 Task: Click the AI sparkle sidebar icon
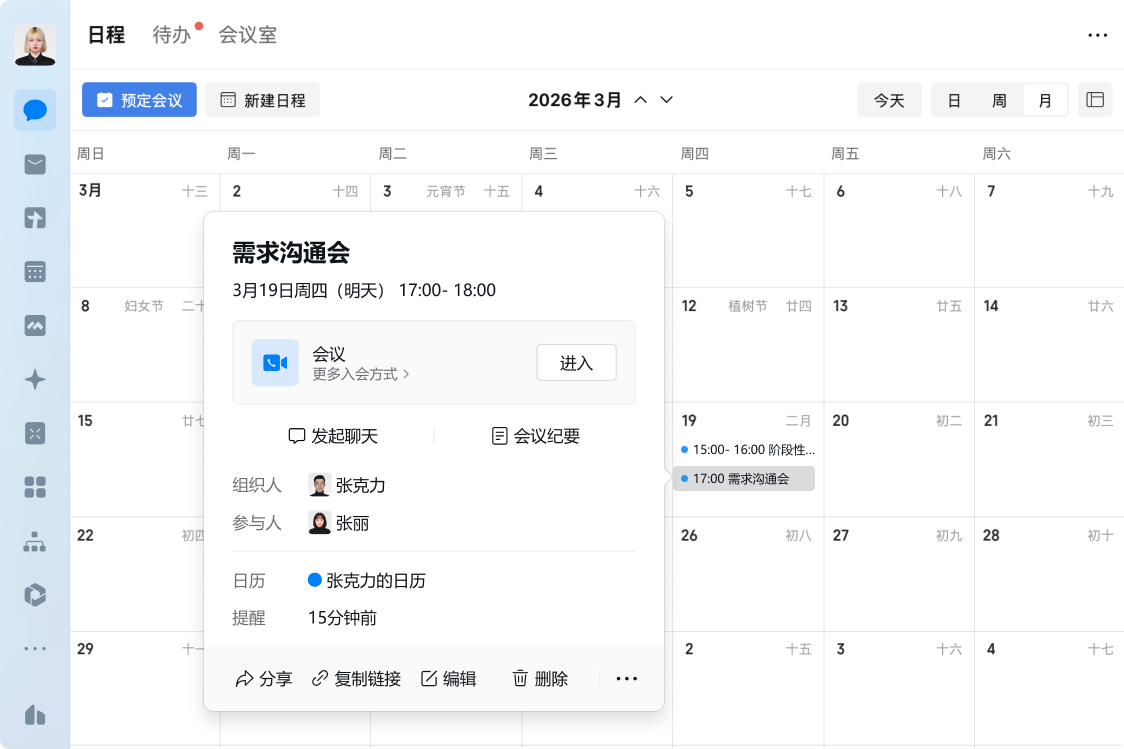(35, 380)
